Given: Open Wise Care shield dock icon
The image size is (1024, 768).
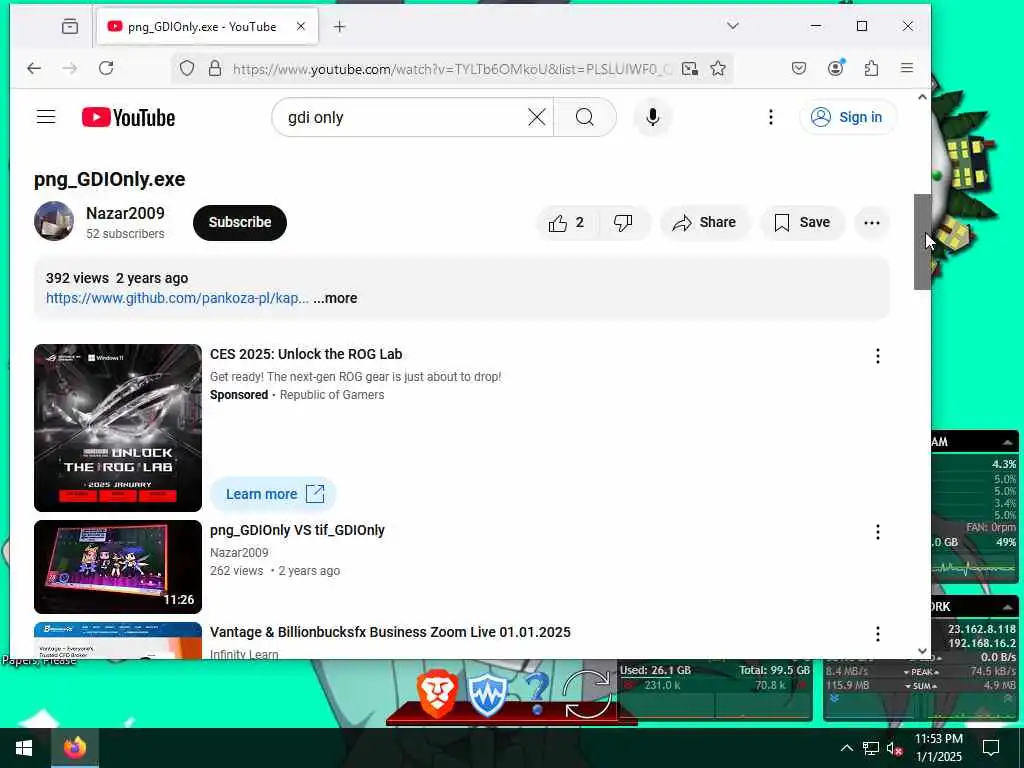Looking at the screenshot, I should point(487,696).
